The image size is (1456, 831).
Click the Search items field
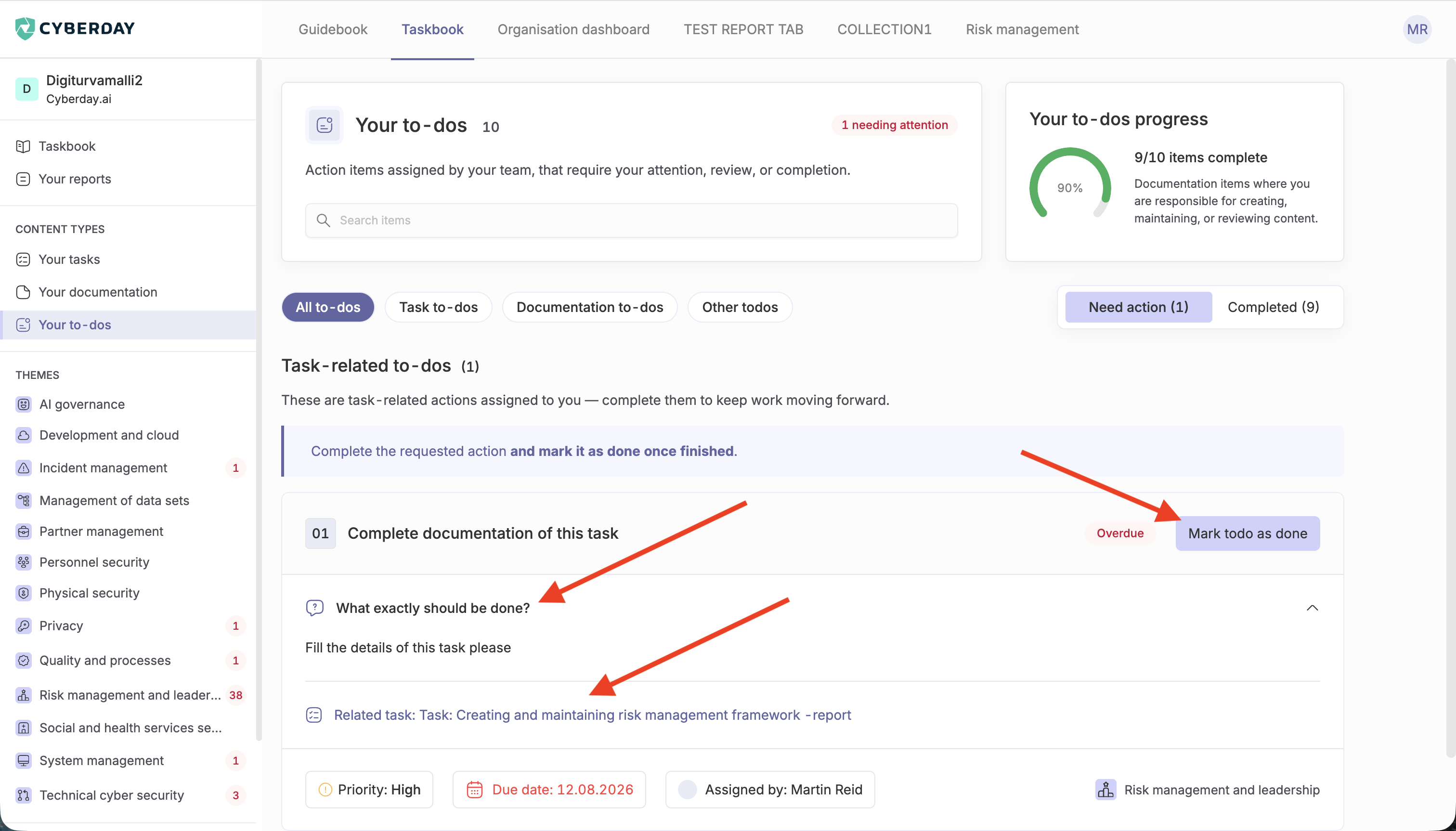pyautogui.click(x=631, y=221)
